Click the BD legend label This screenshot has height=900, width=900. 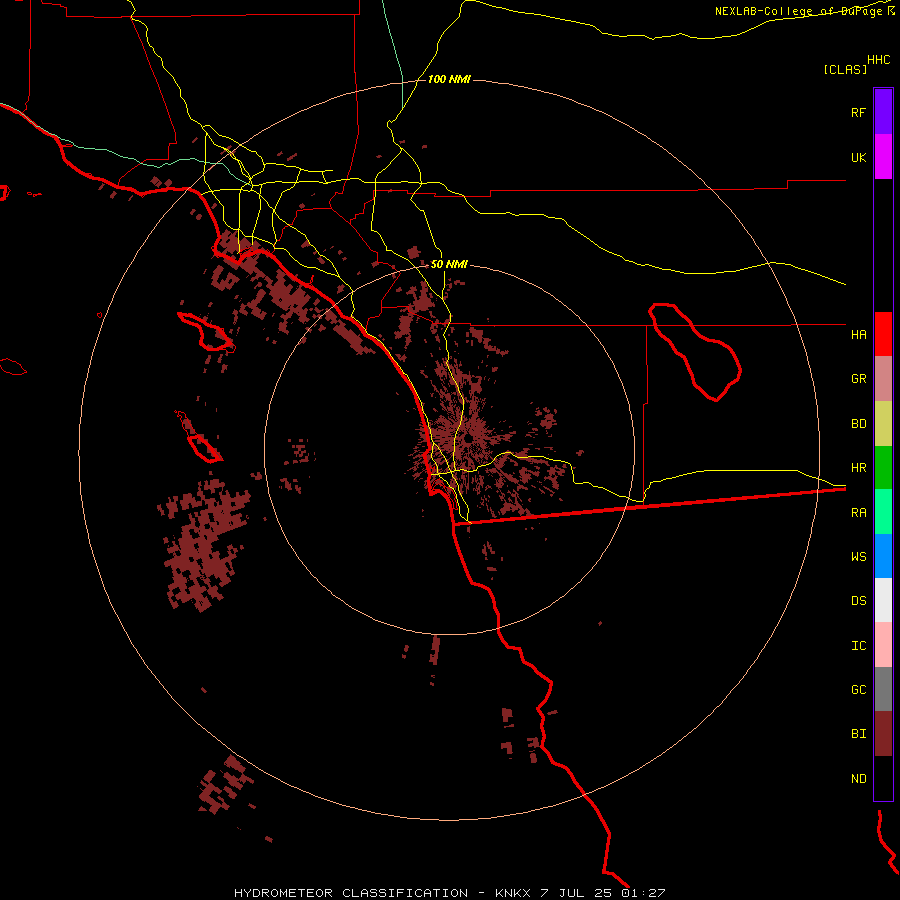pos(858,424)
